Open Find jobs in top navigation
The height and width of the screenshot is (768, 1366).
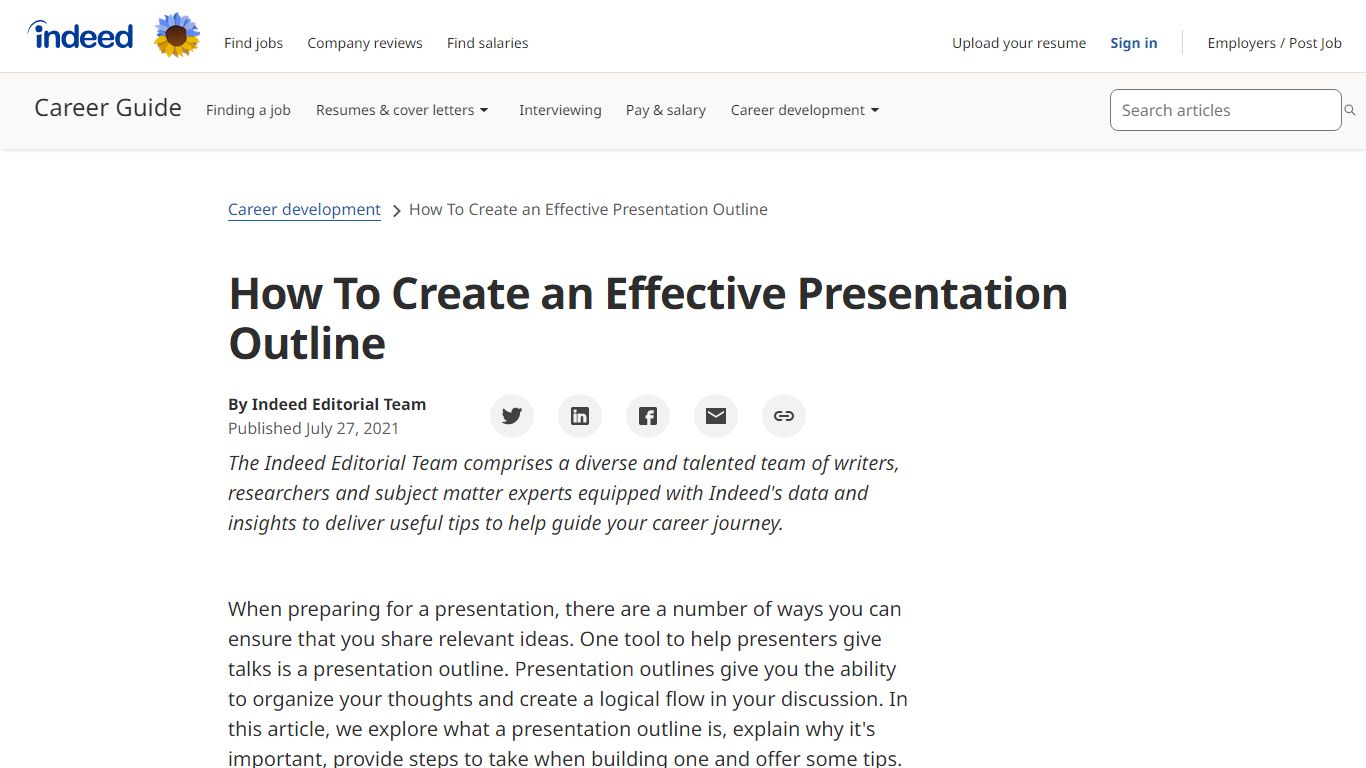click(253, 43)
